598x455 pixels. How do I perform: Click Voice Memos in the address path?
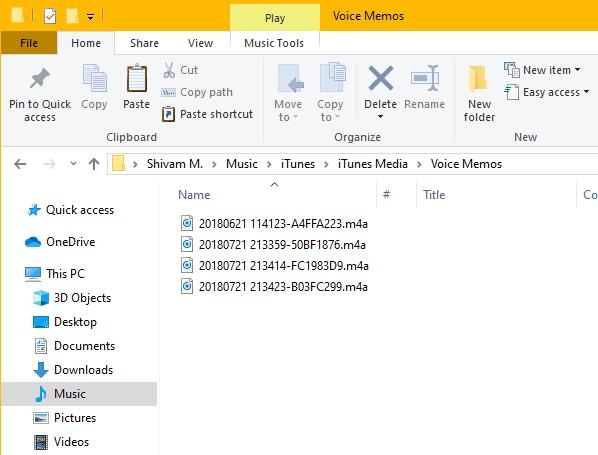466,164
